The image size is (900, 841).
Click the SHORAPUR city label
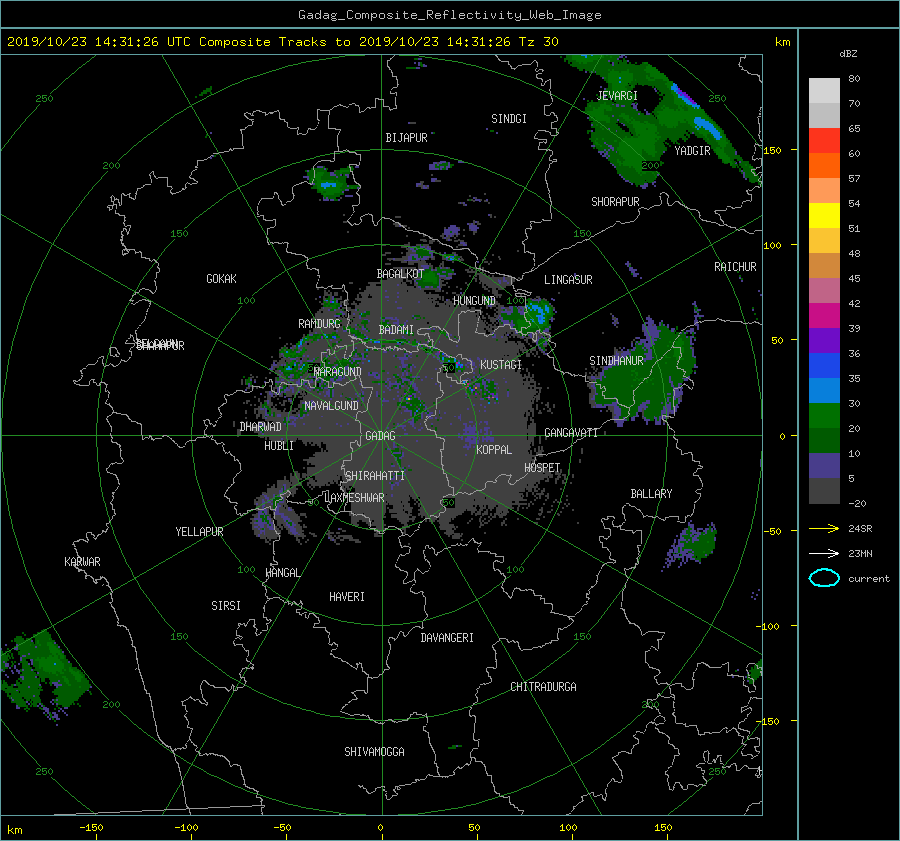coord(615,202)
